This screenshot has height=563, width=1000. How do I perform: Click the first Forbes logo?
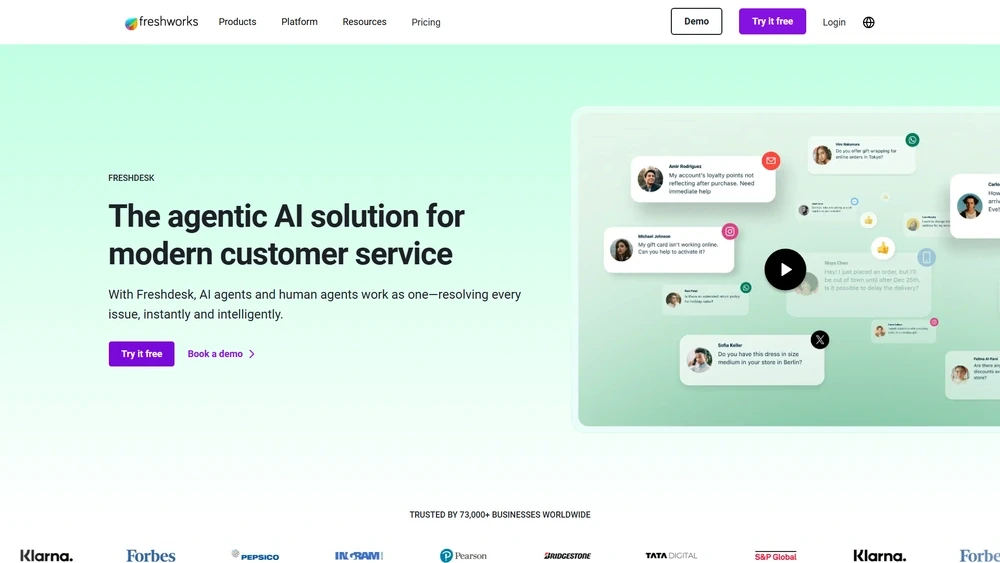(151, 556)
